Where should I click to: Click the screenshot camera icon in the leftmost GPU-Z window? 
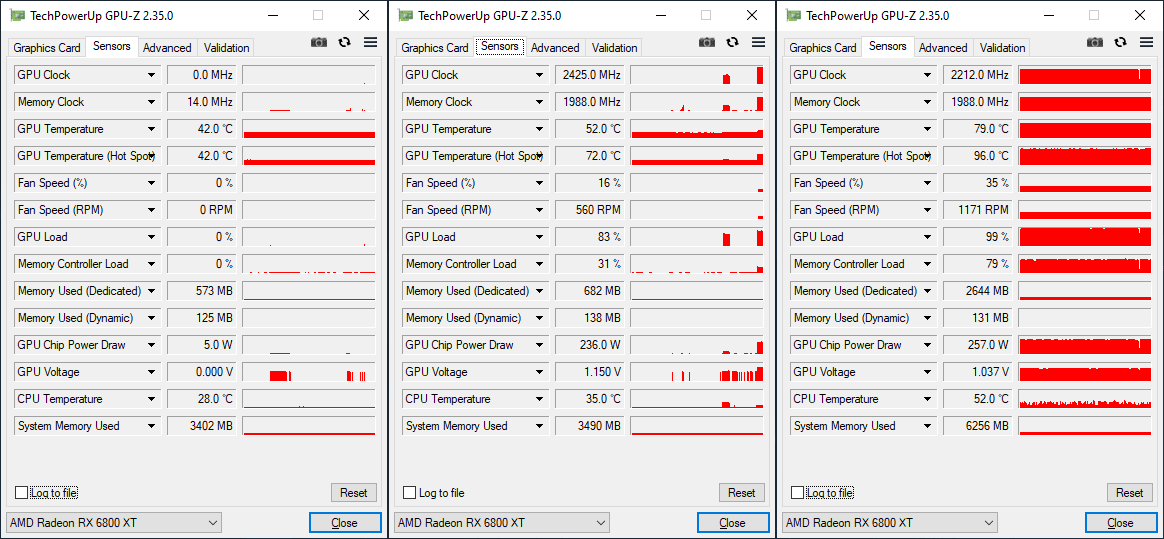pyautogui.click(x=319, y=42)
